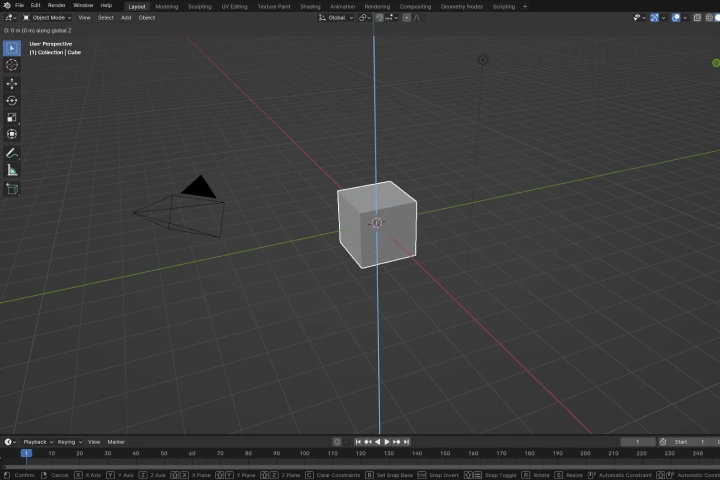720x480 pixels.
Task: Switch to the Shading workspace tab
Action: 310,6
